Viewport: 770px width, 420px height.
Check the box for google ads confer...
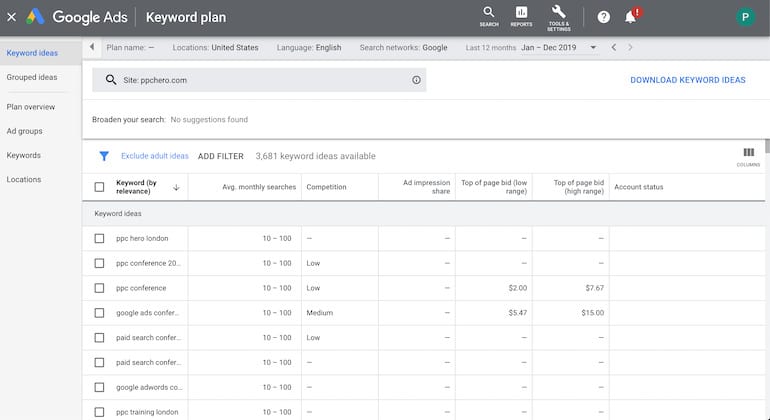pos(99,313)
